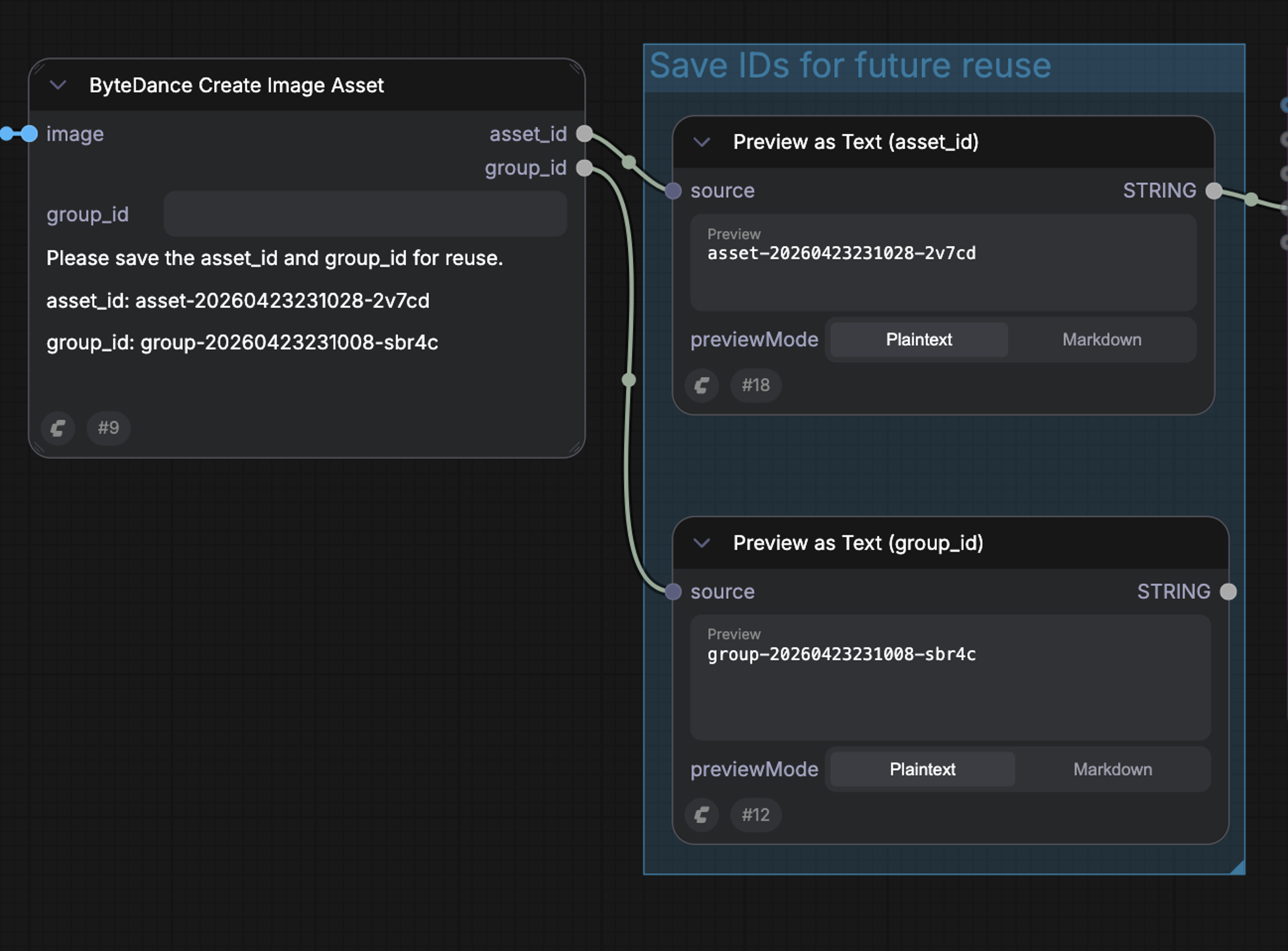
Task: Collapse Preview as Text (group_id) node
Action: (702, 543)
